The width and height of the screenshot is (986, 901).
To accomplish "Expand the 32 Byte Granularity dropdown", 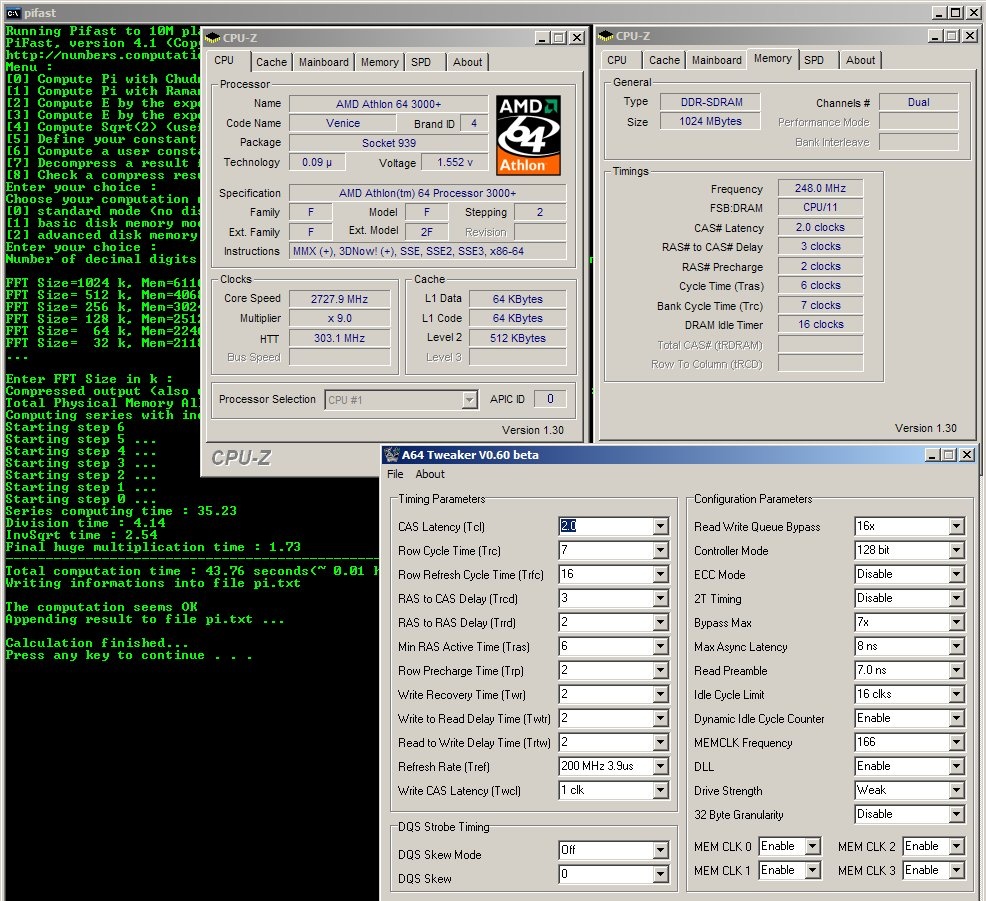I will [x=956, y=814].
